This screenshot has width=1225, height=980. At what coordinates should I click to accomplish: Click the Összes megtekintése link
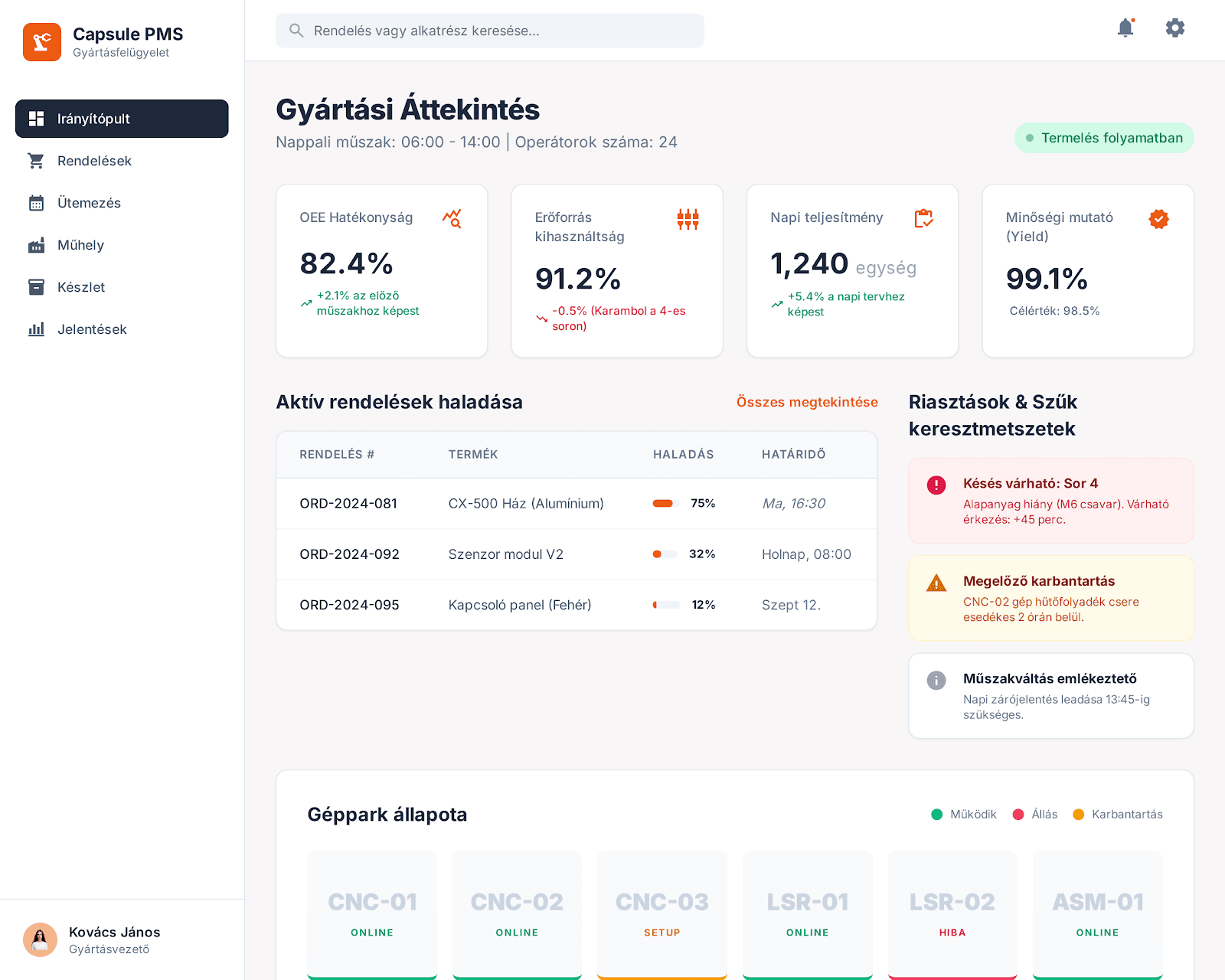point(806,402)
